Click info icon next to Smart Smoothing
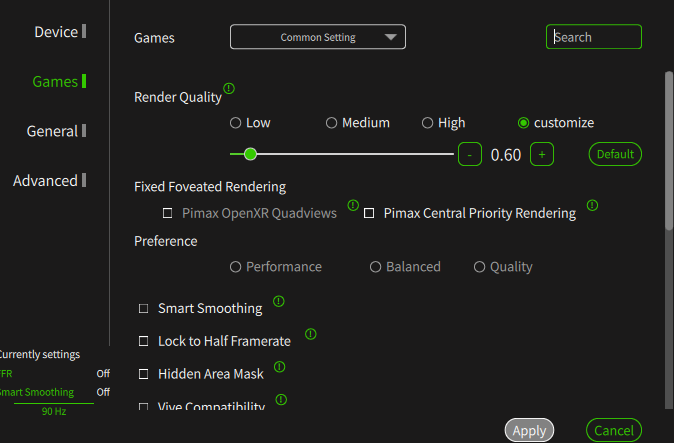This screenshot has width=674, height=443. (x=279, y=301)
